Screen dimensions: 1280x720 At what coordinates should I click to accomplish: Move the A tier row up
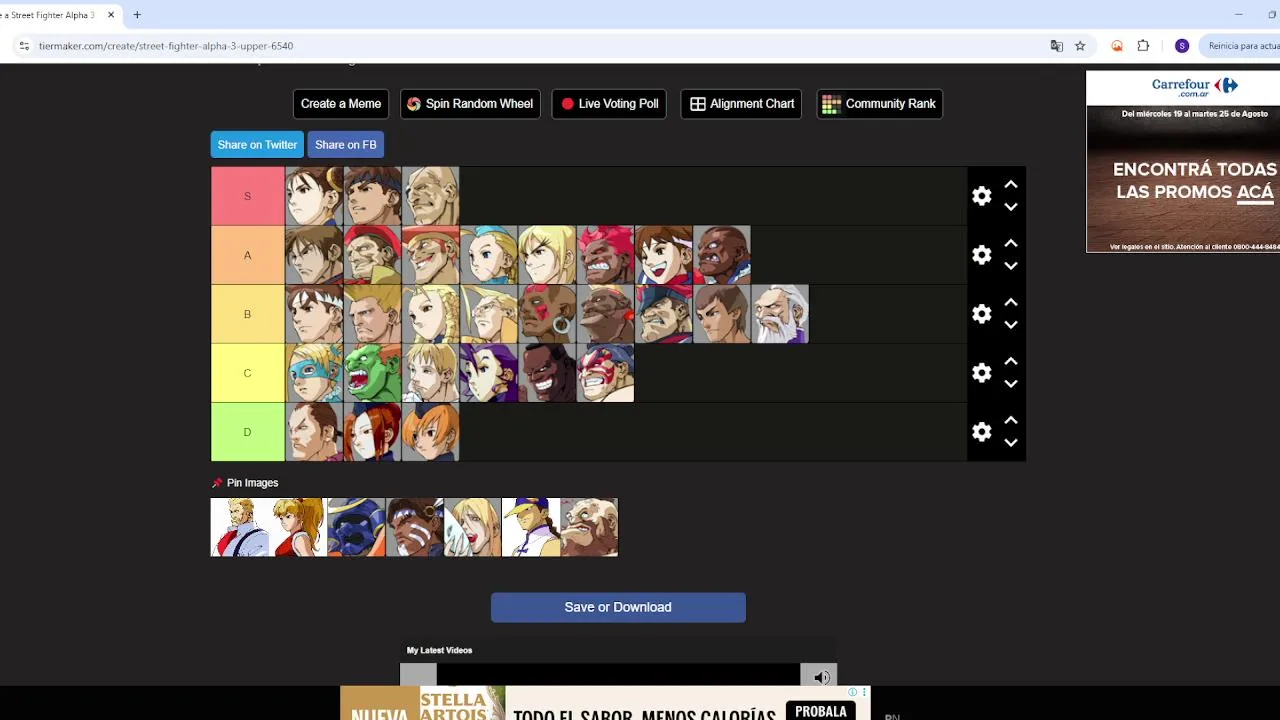tap(1011, 244)
